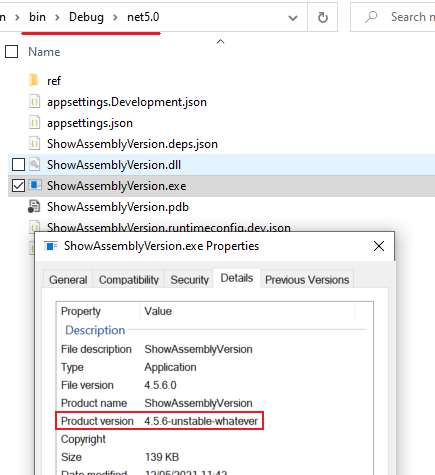
Task: Select ShowAssemblyVersion.deps.json file name
Action: (132, 144)
